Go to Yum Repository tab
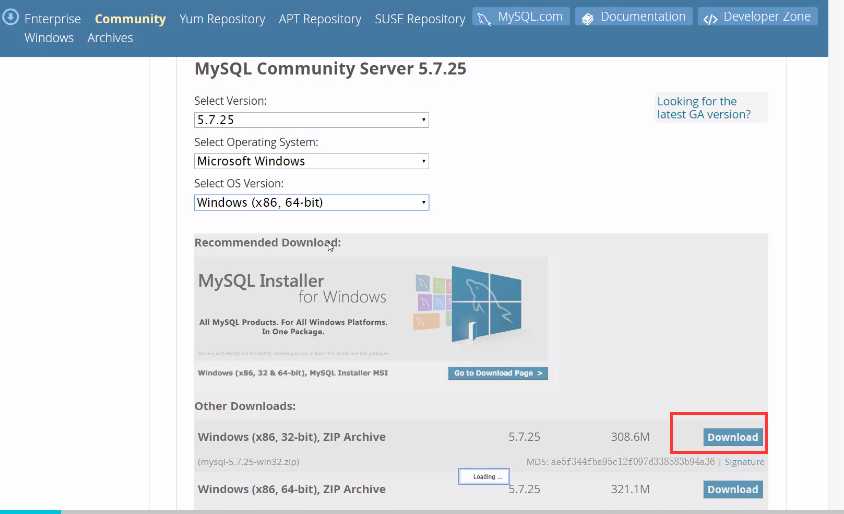 tap(222, 19)
